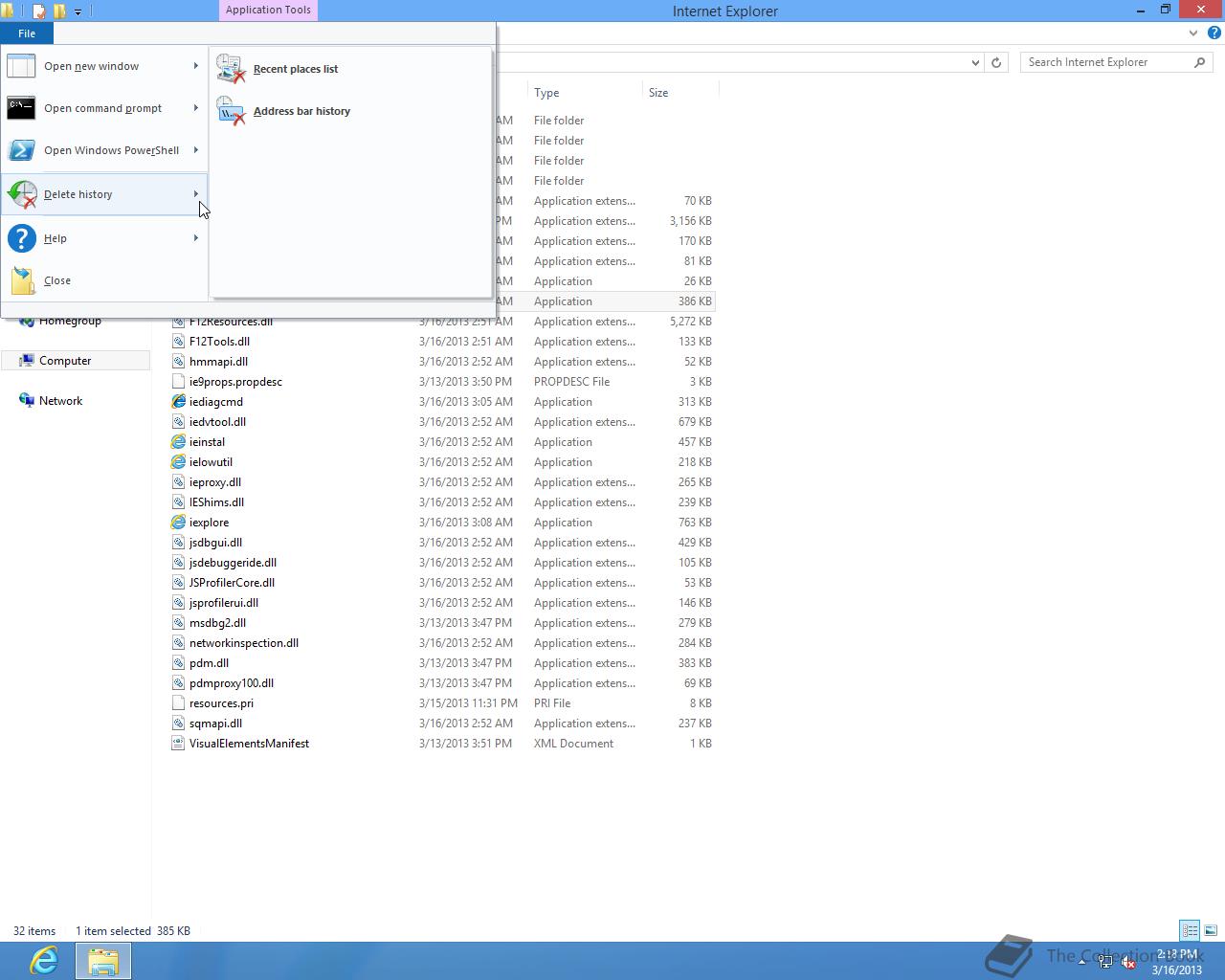This screenshot has width=1225, height=980.
Task: Open the address bar history dropdown arrow
Action: (975, 62)
